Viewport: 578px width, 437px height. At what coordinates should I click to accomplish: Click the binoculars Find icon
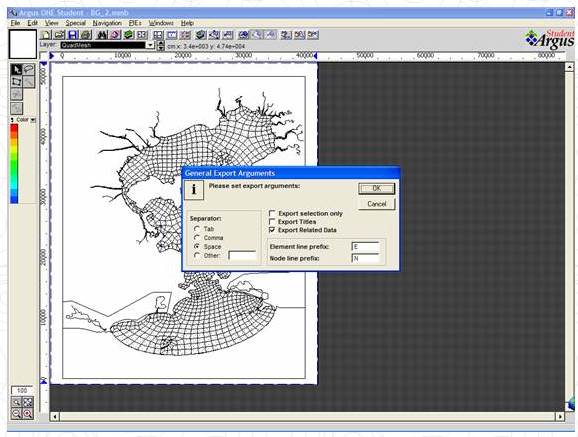tap(102, 35)
